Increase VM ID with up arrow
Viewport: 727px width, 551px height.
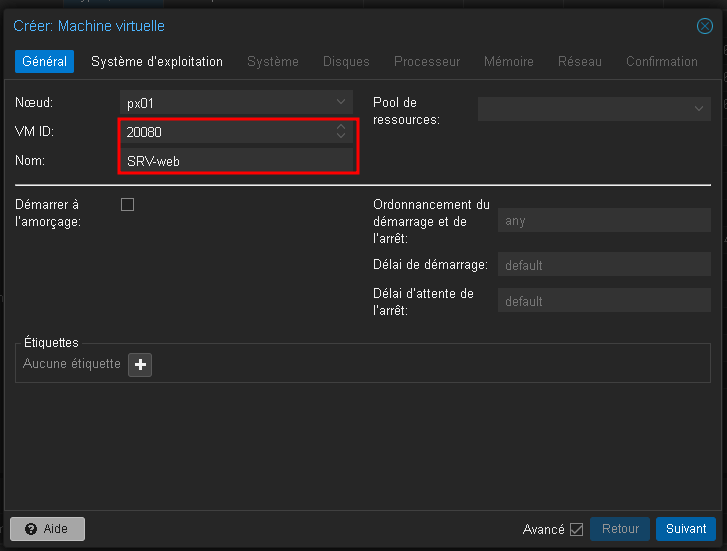coord(341,126)
